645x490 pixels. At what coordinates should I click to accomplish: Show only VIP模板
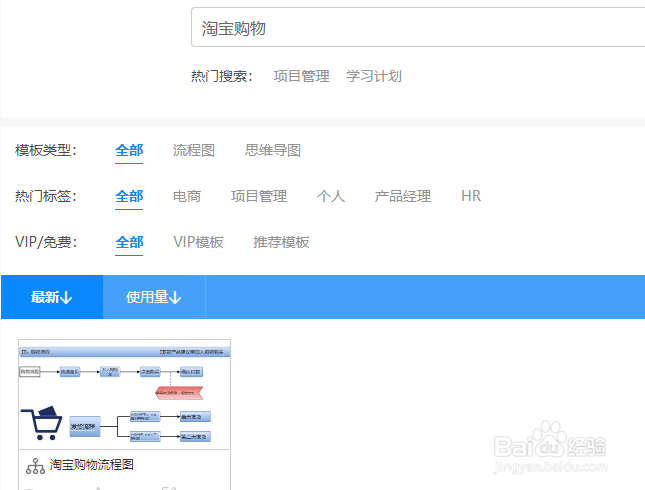click(x=198, y=242)
